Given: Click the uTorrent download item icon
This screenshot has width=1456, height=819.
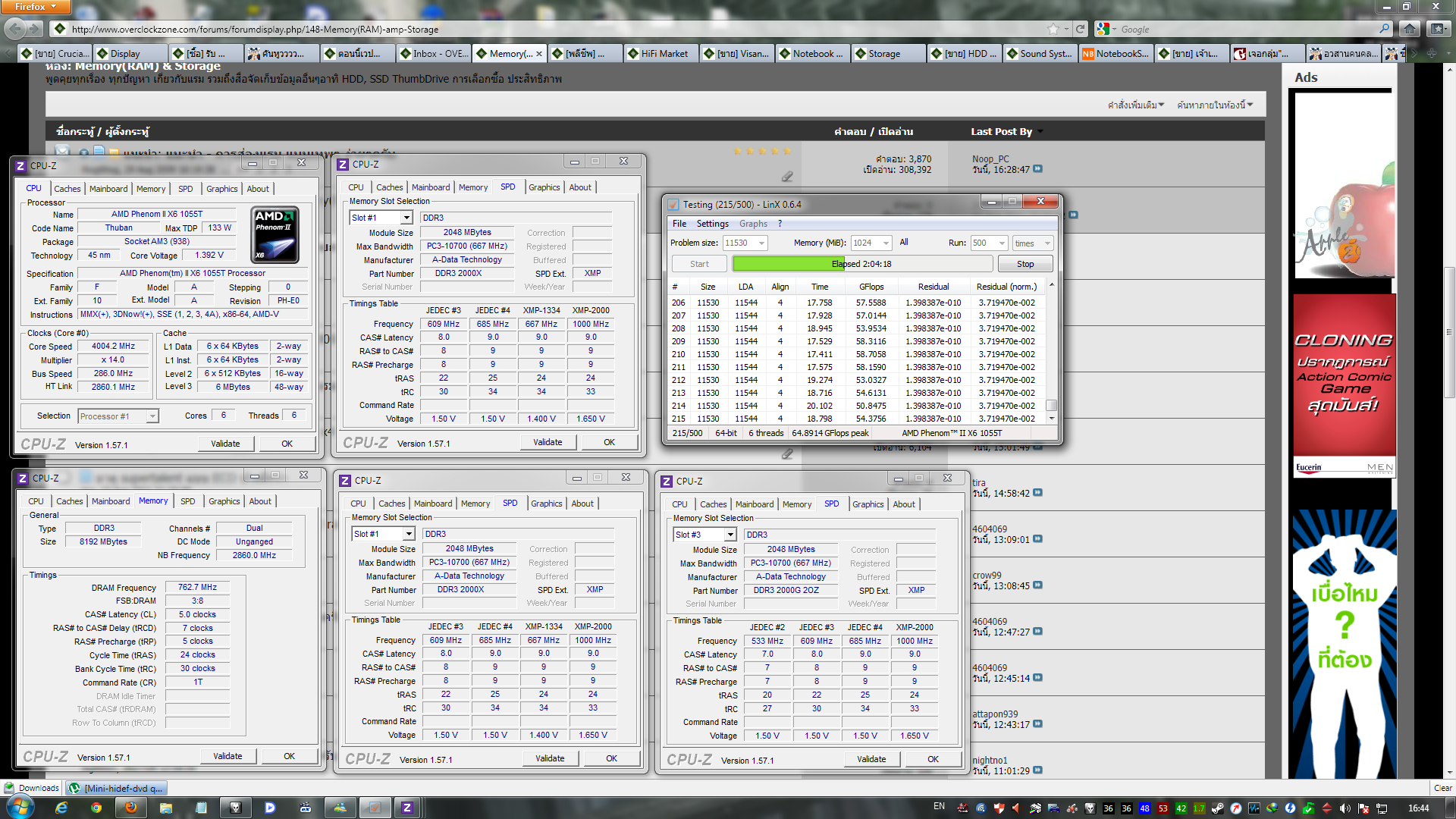Looking at the screenshot, I should tap(74, 788).
